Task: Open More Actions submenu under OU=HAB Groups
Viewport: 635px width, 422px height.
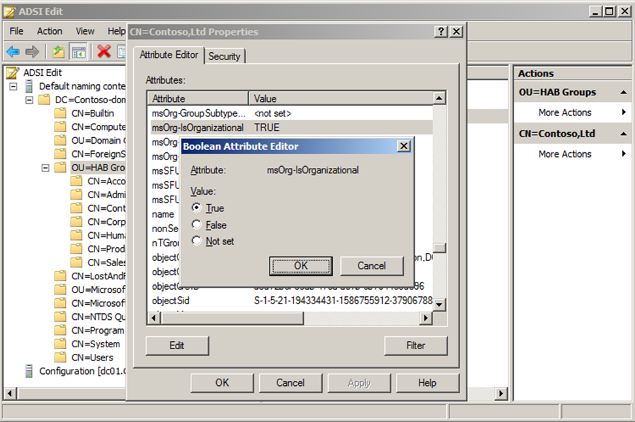Action: pos(565,113)
